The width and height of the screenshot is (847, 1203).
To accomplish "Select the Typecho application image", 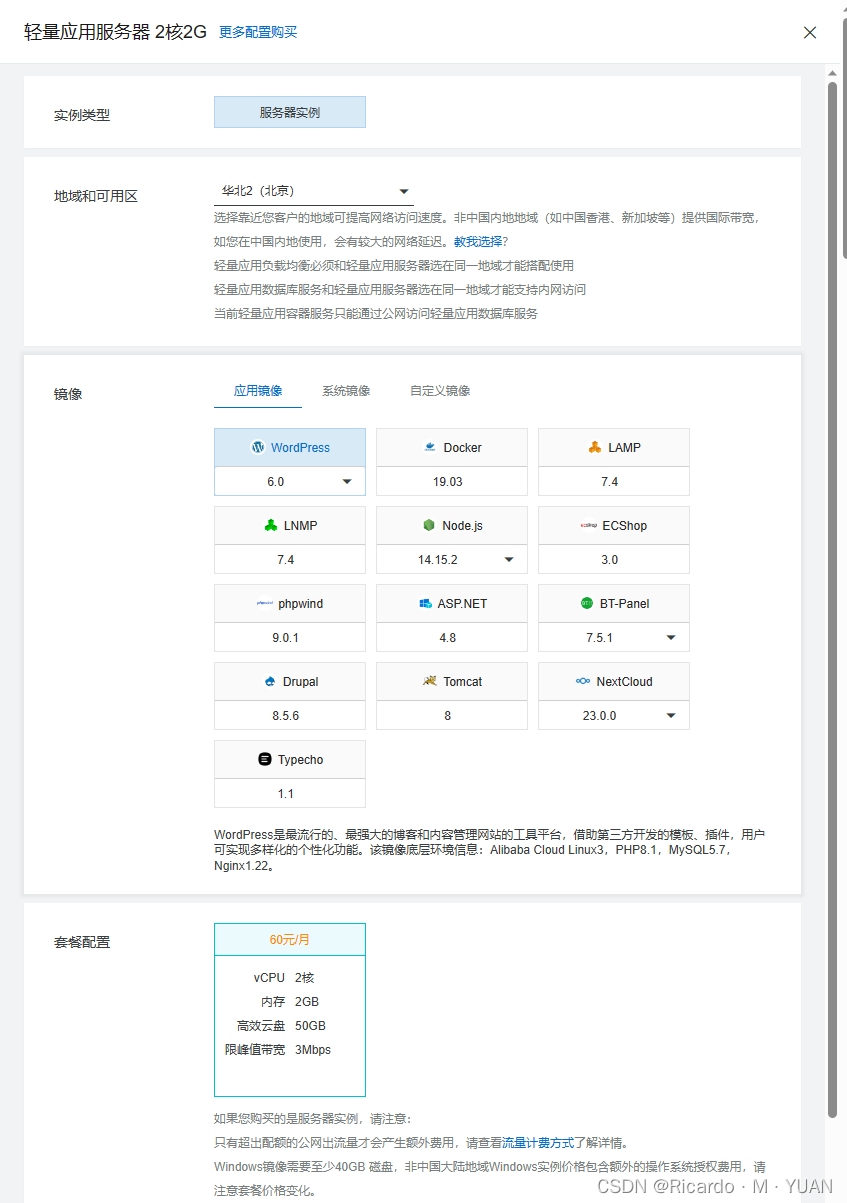I will pyautogui.click(x=289, y=759).
